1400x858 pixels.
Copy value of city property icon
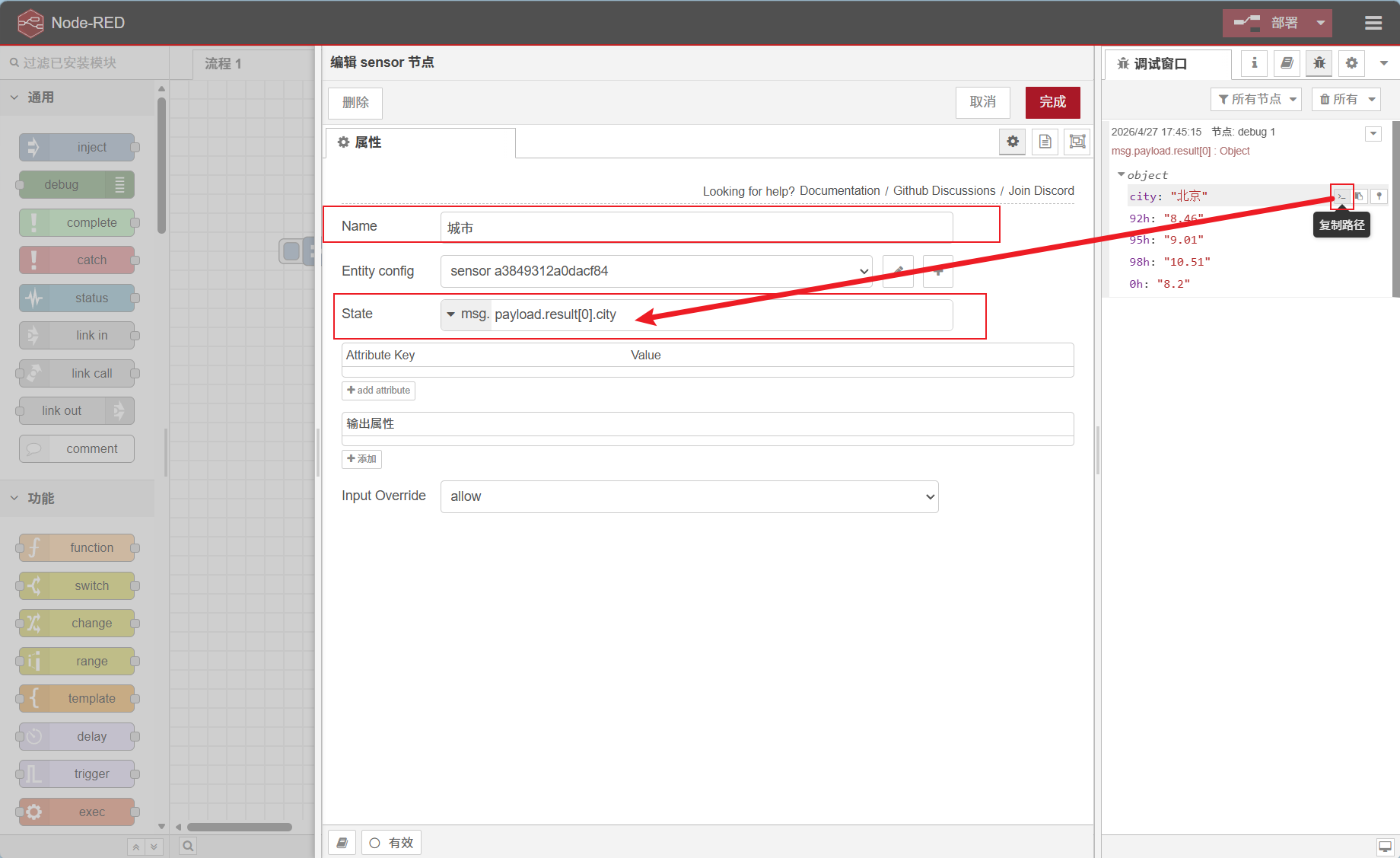click(x=1359, y=196)
